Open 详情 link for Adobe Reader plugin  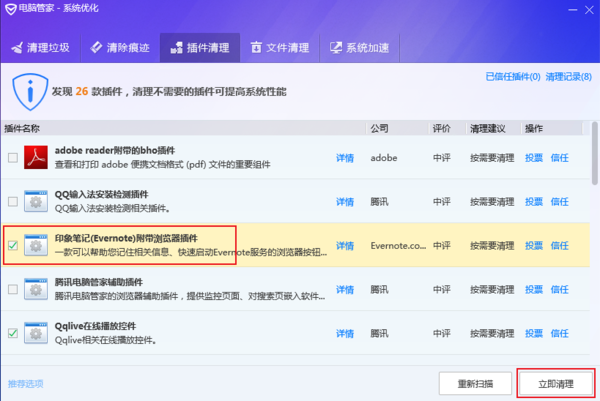coord(345,158)
